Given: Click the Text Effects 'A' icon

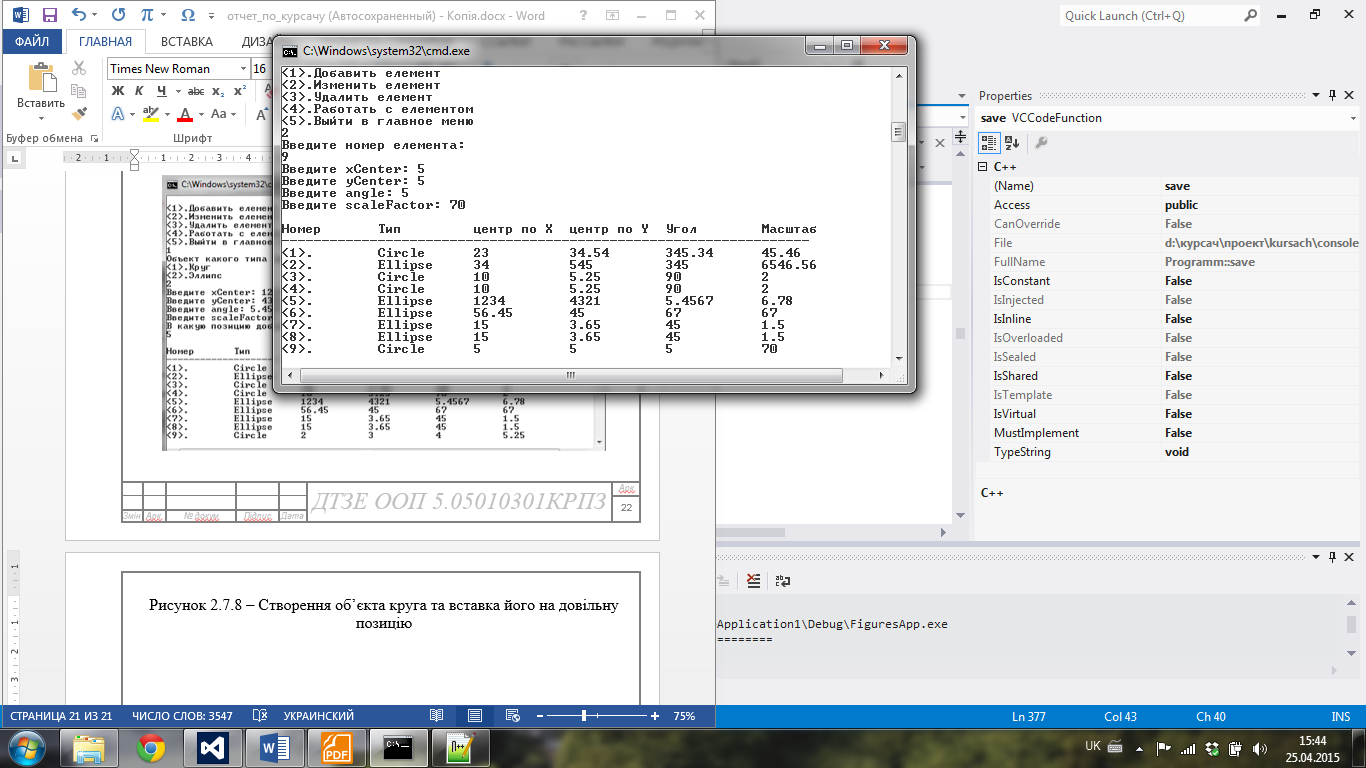Looking at the screenshot, I should [117, 114].
